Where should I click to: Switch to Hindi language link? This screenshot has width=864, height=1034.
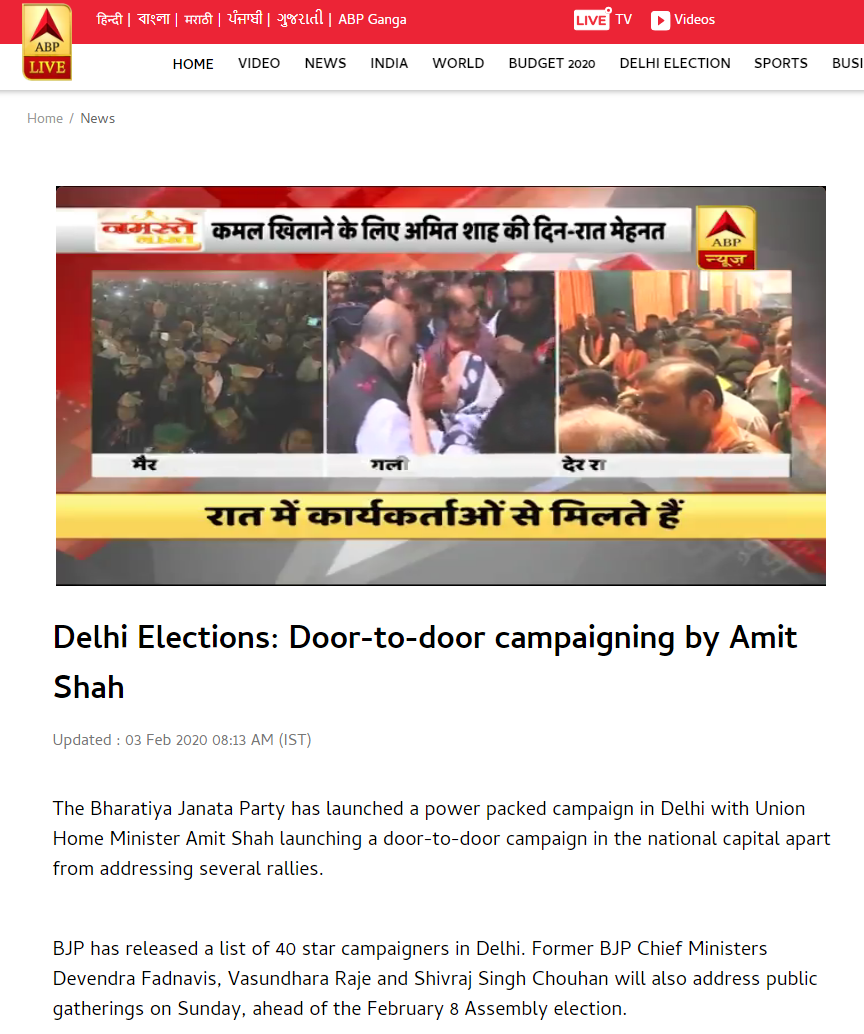[x=109, y=19]
